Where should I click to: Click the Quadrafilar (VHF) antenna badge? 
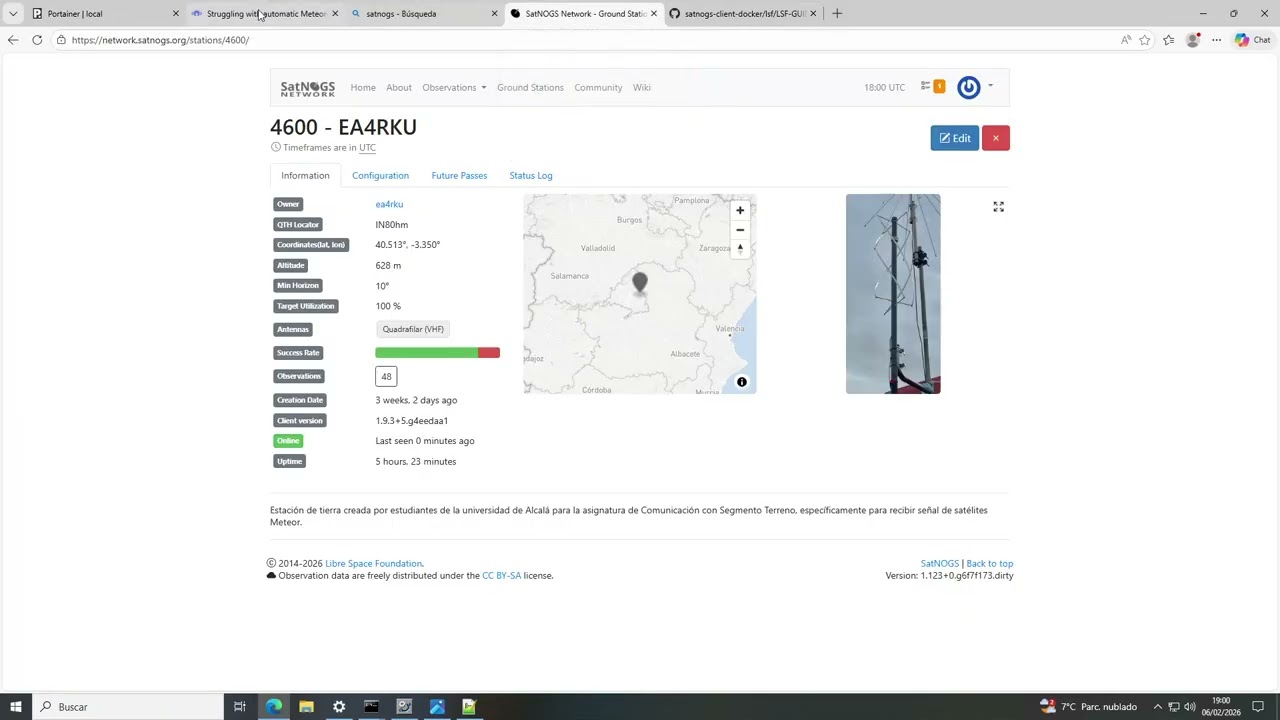pyautogui.click(x=413, y=329)
